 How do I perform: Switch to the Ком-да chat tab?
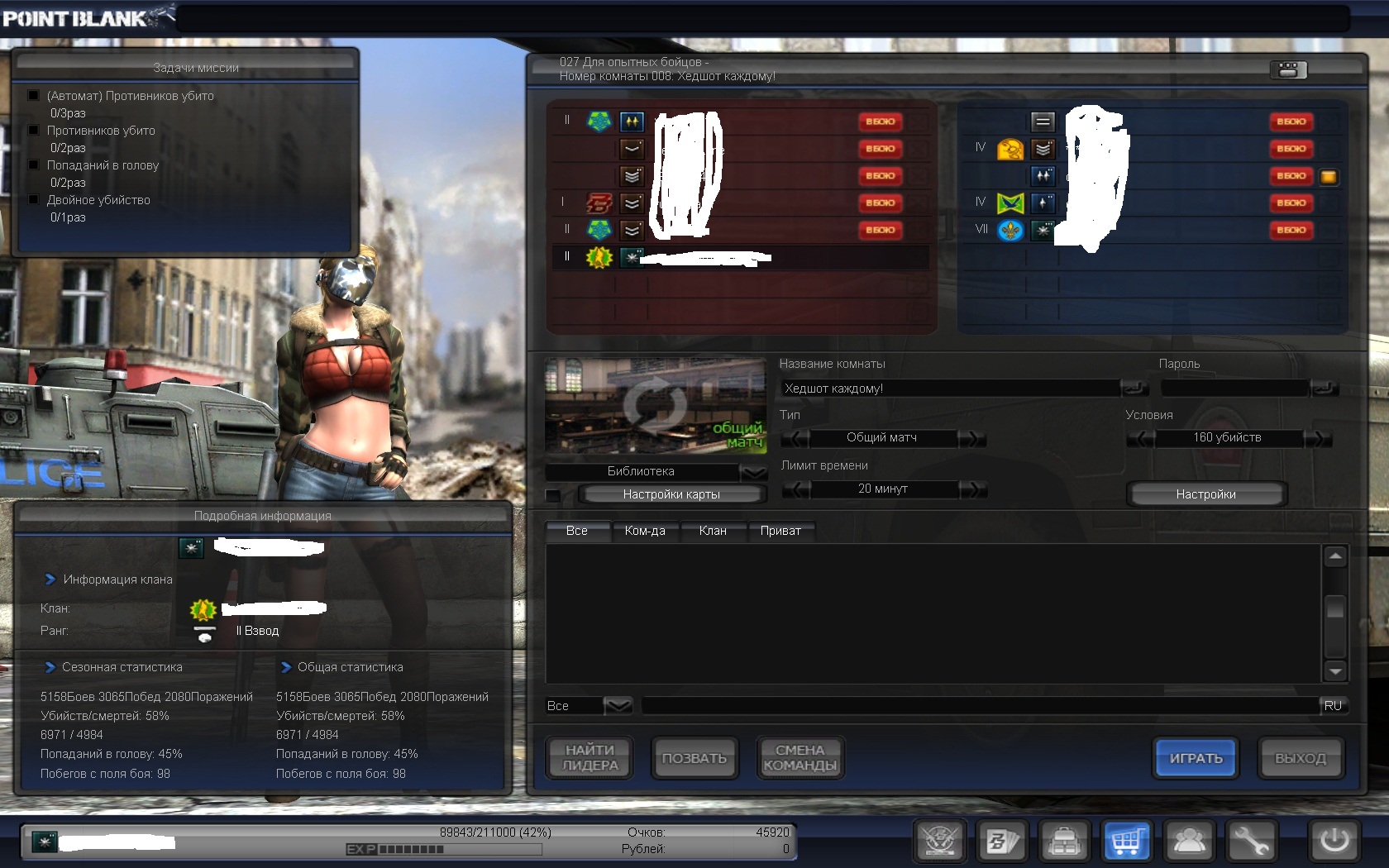click(x=645, y=531)
